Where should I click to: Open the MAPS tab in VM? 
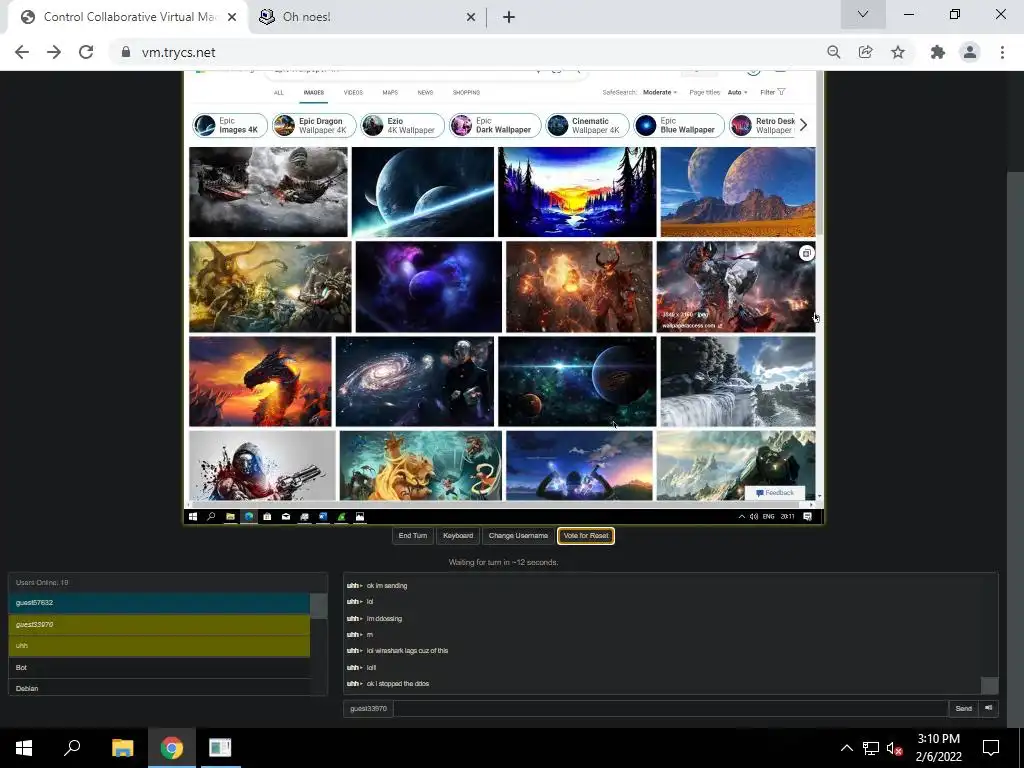coord(390,93)
